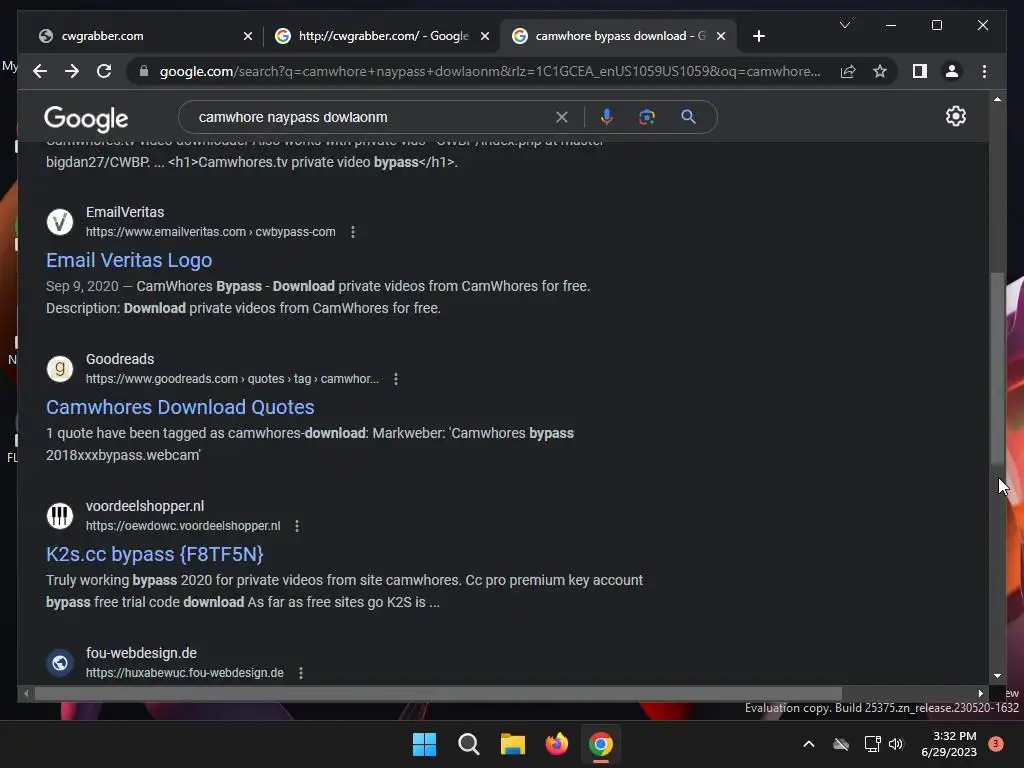Open the Windows Start menu

(424, 744)
